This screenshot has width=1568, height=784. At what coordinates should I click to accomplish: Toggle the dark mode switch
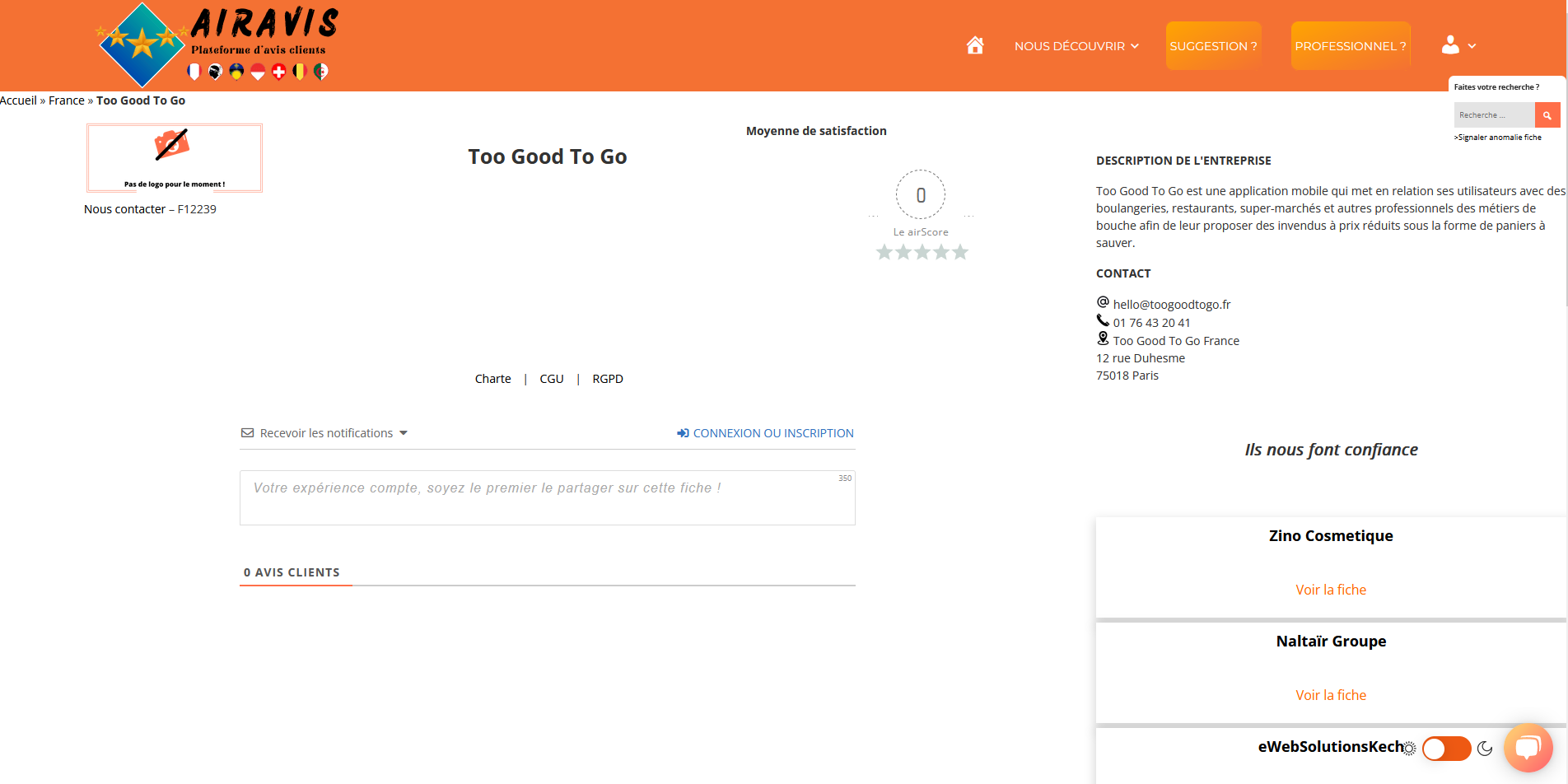1447,749
